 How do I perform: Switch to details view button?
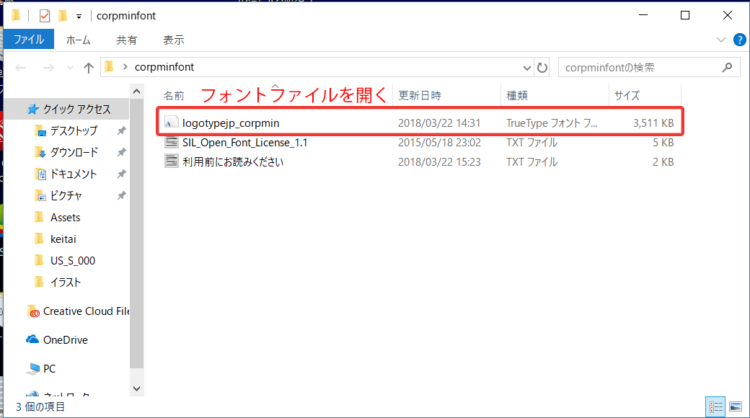pos(716,406)
